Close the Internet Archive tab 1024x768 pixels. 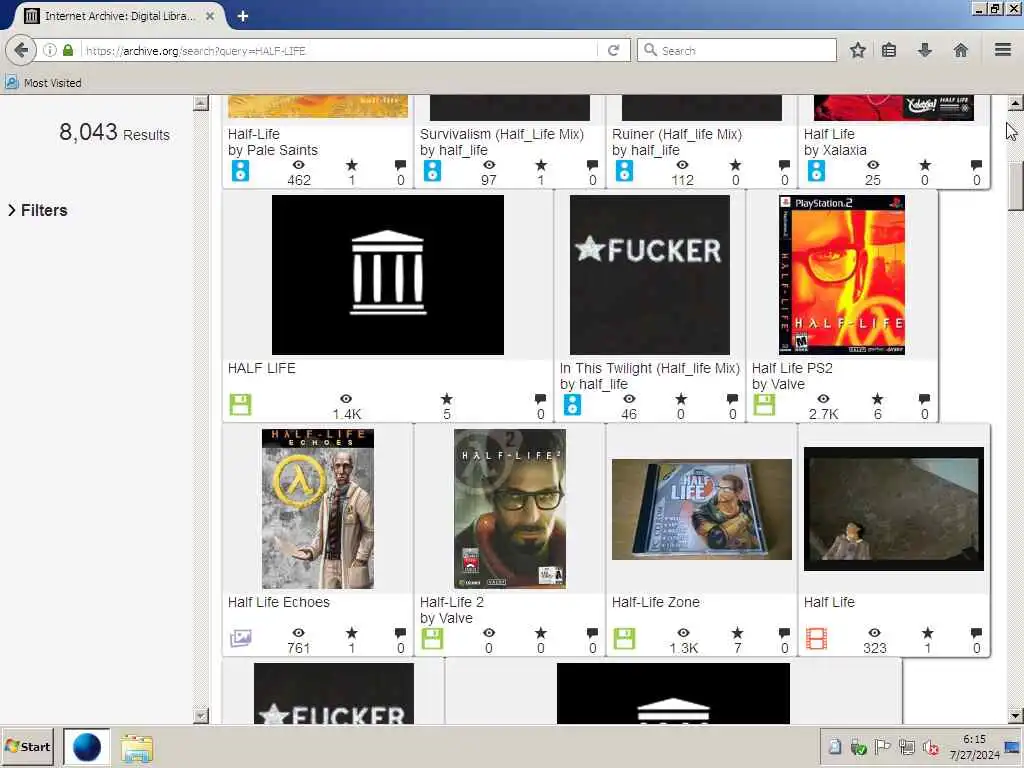click(x=210, y=16)
